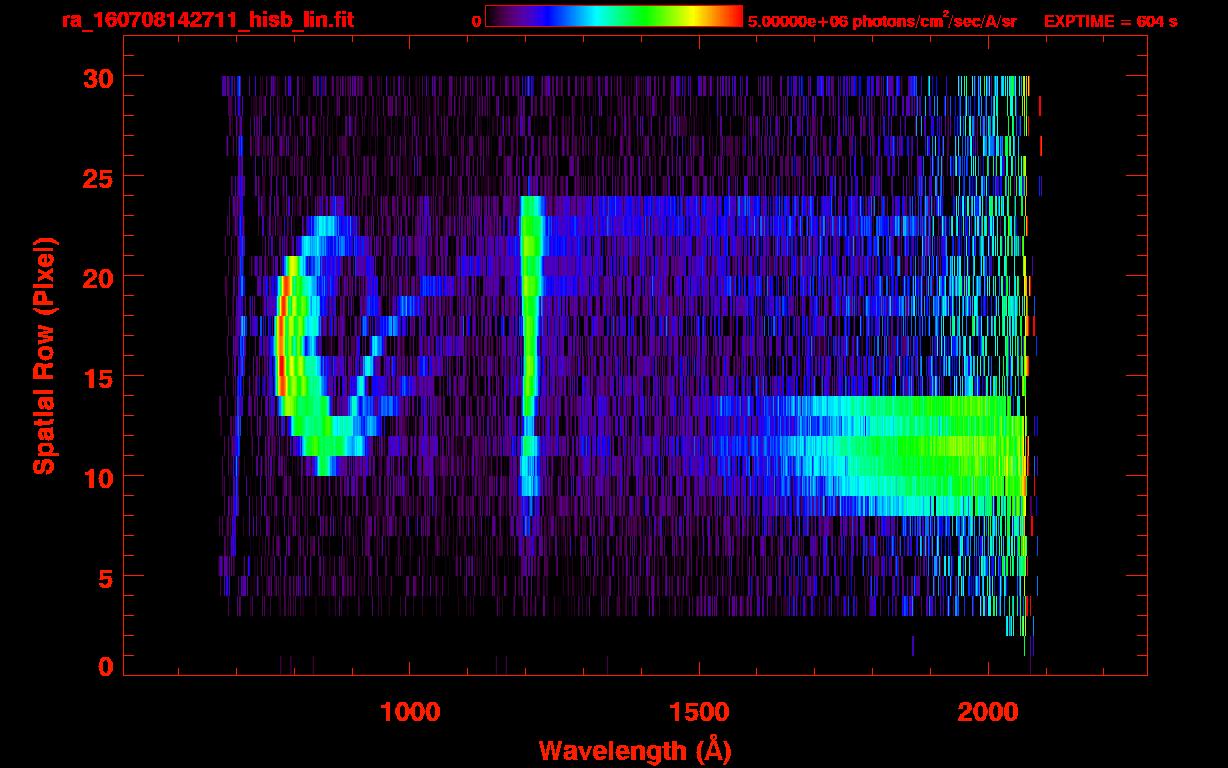Click the y-axis tick label 15
The height and width of the screenshot is (768, 1228).
(x=97, y=377)
